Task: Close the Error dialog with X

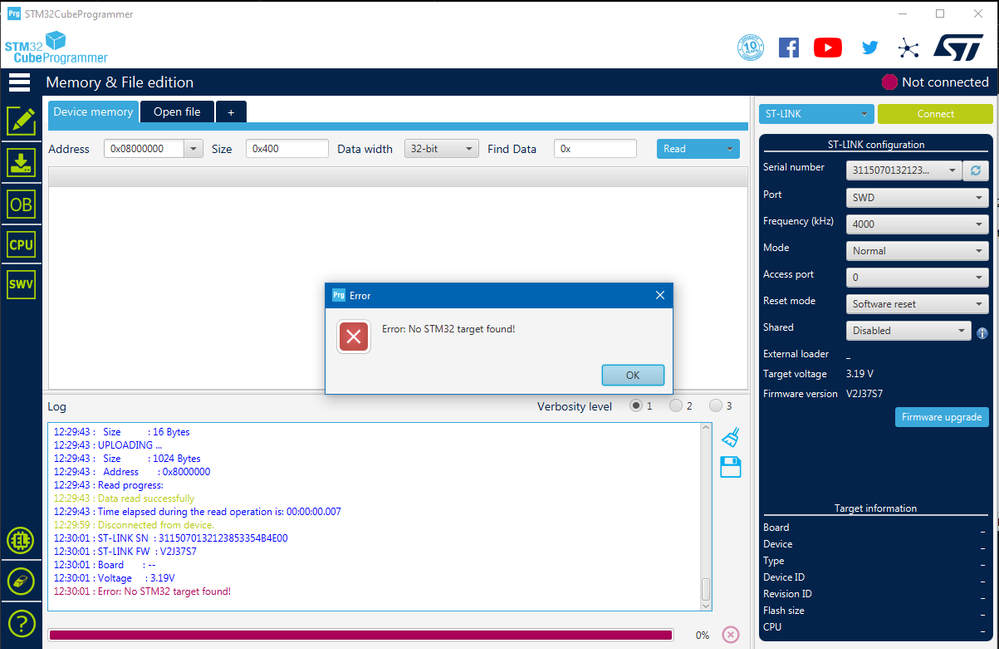Action: pyautogui.click(x=660, y=295)
